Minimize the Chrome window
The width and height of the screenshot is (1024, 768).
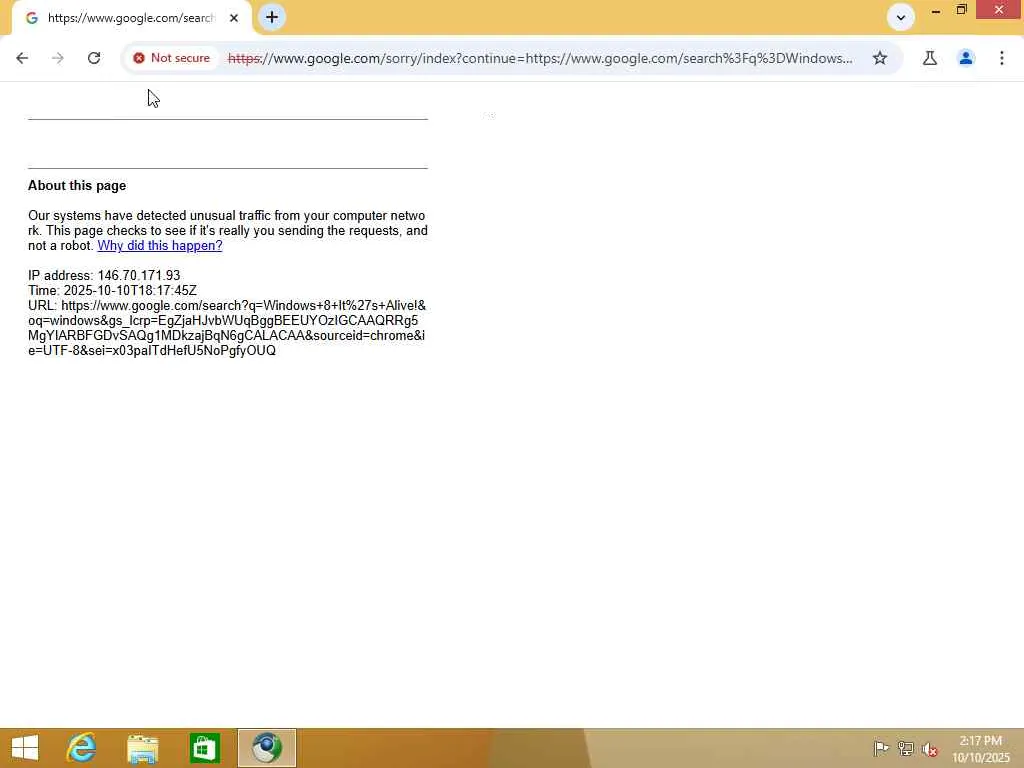tap(936, 10)
